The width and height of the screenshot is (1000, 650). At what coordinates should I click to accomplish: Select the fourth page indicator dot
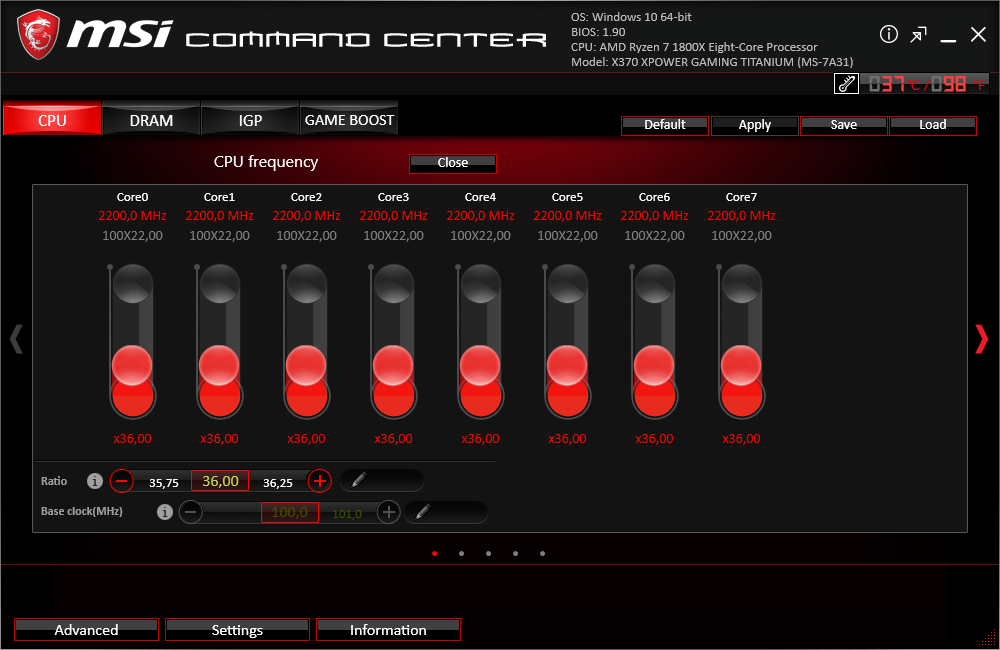click(x=515, y=553)
